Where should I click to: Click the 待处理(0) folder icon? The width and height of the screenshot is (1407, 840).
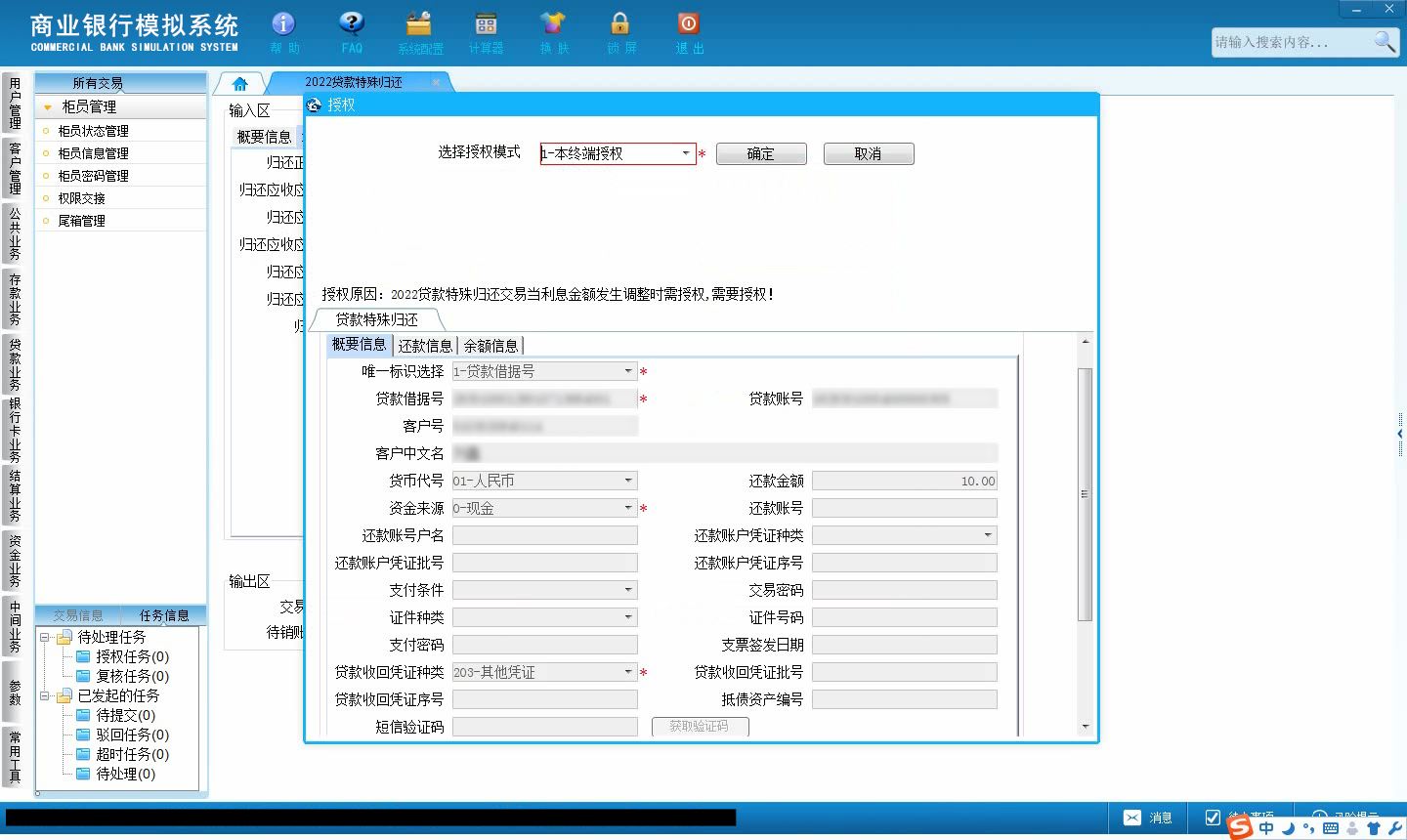83,775
